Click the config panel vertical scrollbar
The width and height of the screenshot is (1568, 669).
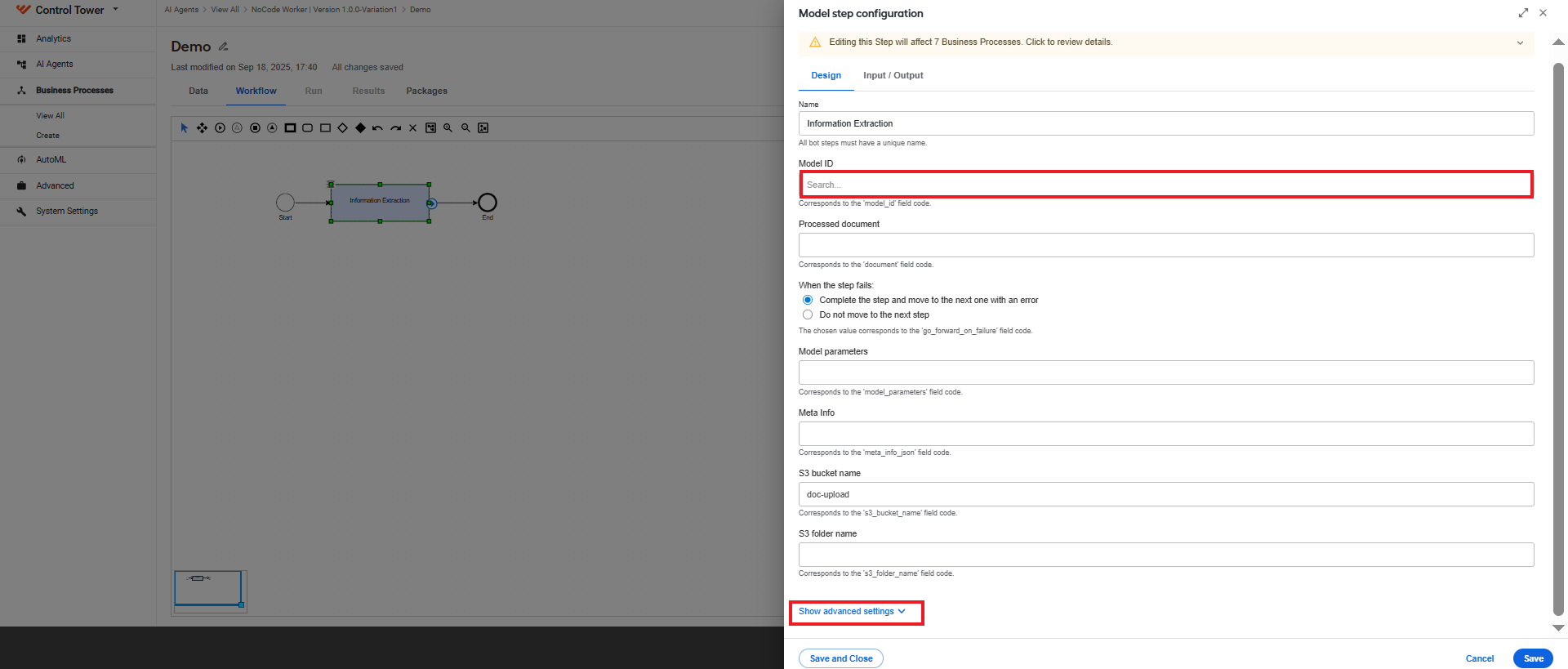(x=1558, y=338)
